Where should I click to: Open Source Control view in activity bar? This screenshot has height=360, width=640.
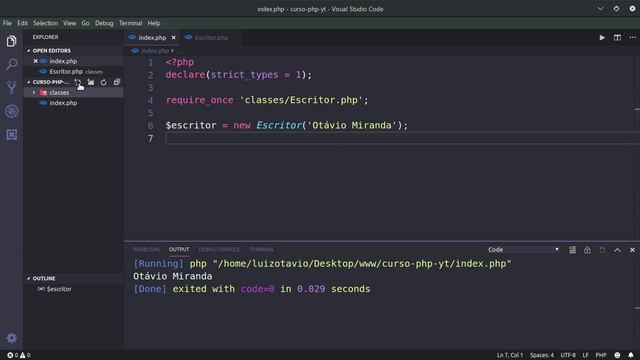(11, 87)
